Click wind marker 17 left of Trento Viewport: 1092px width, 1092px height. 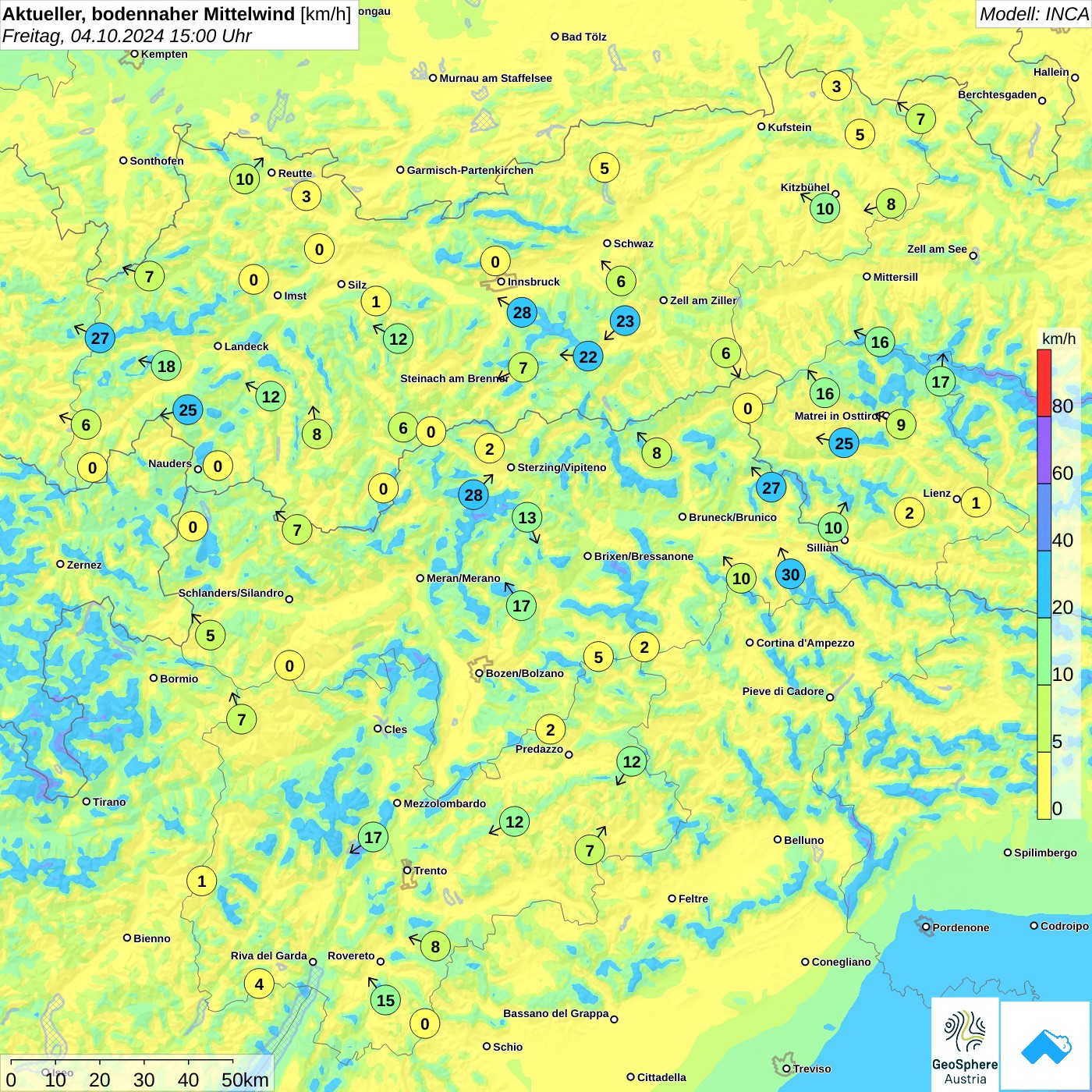pyautogui.click(x=373, y=837)
